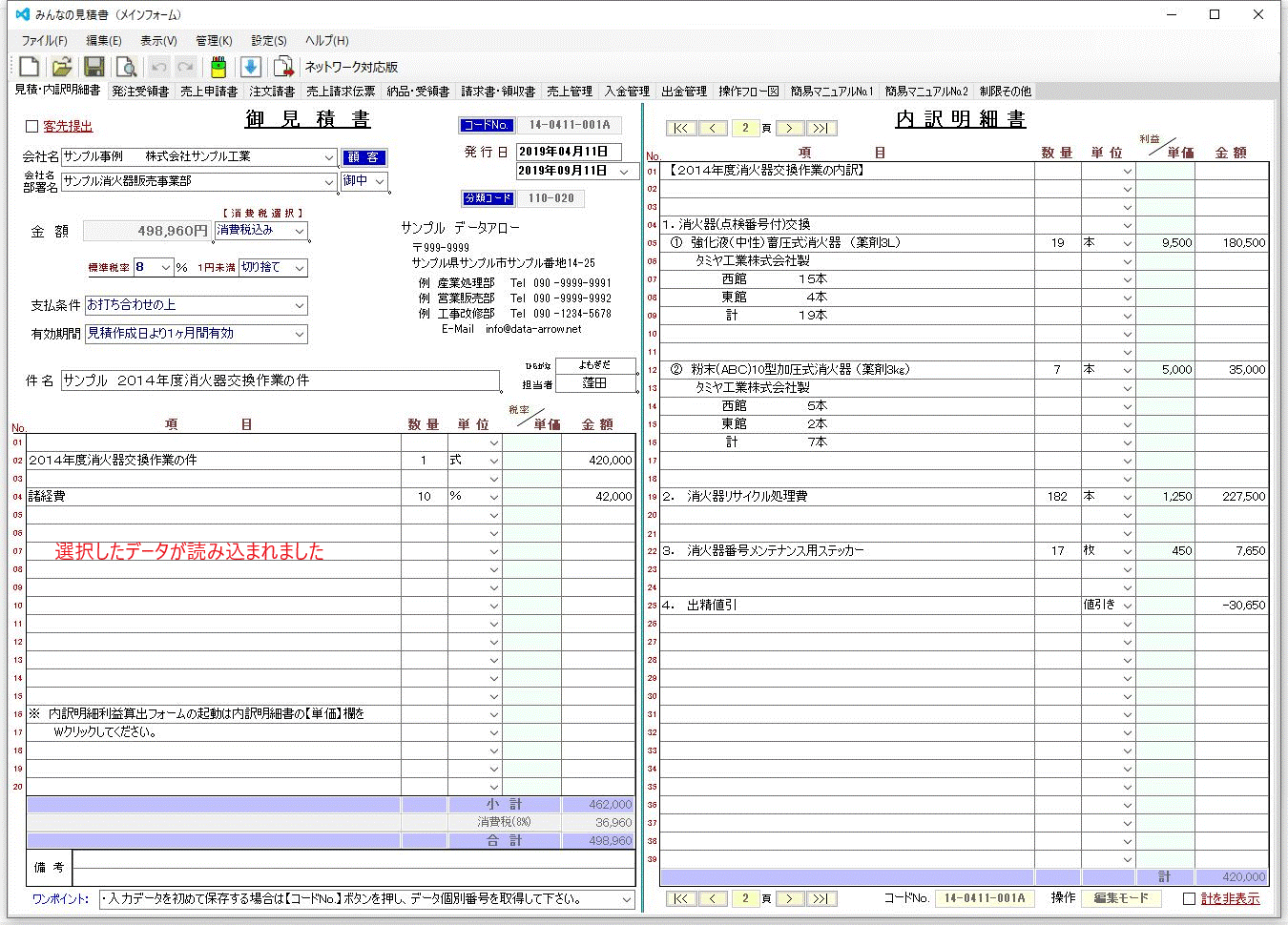Create a new document with the blank page icon
The image size is (1288, 925).
click(x=30, y=67)
